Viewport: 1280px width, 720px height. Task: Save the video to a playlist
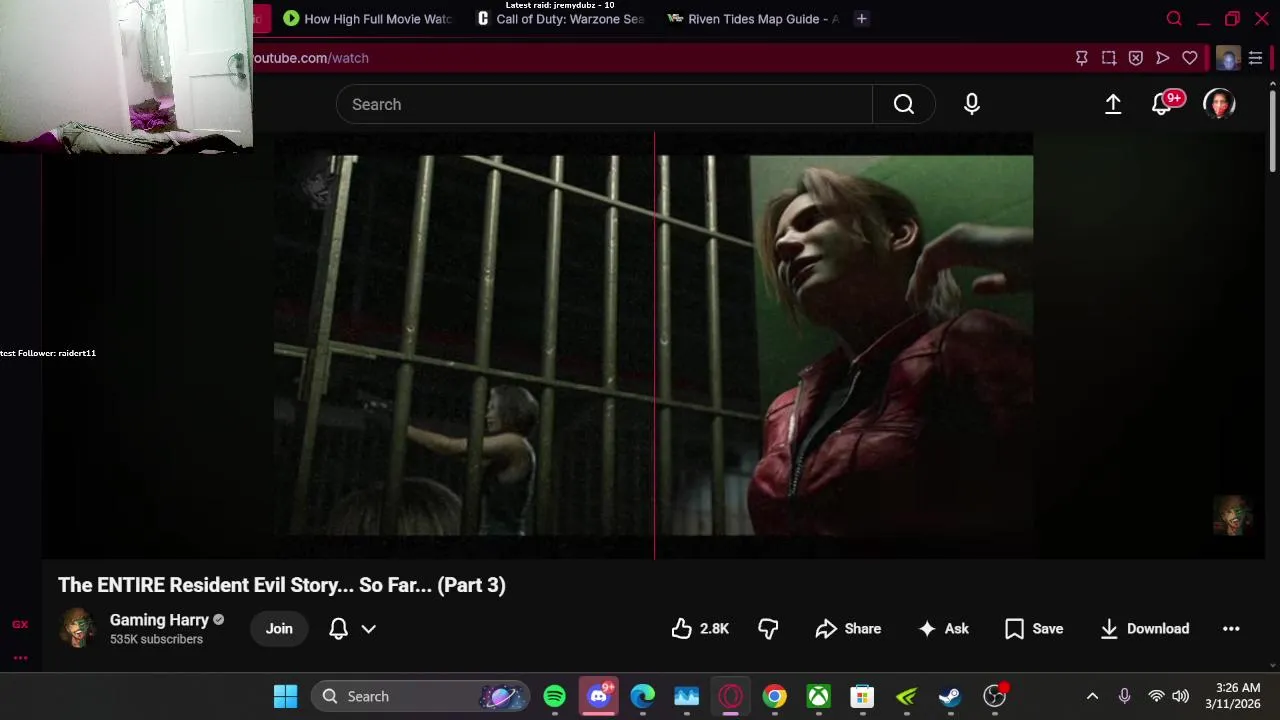[x=1034, y=629]
